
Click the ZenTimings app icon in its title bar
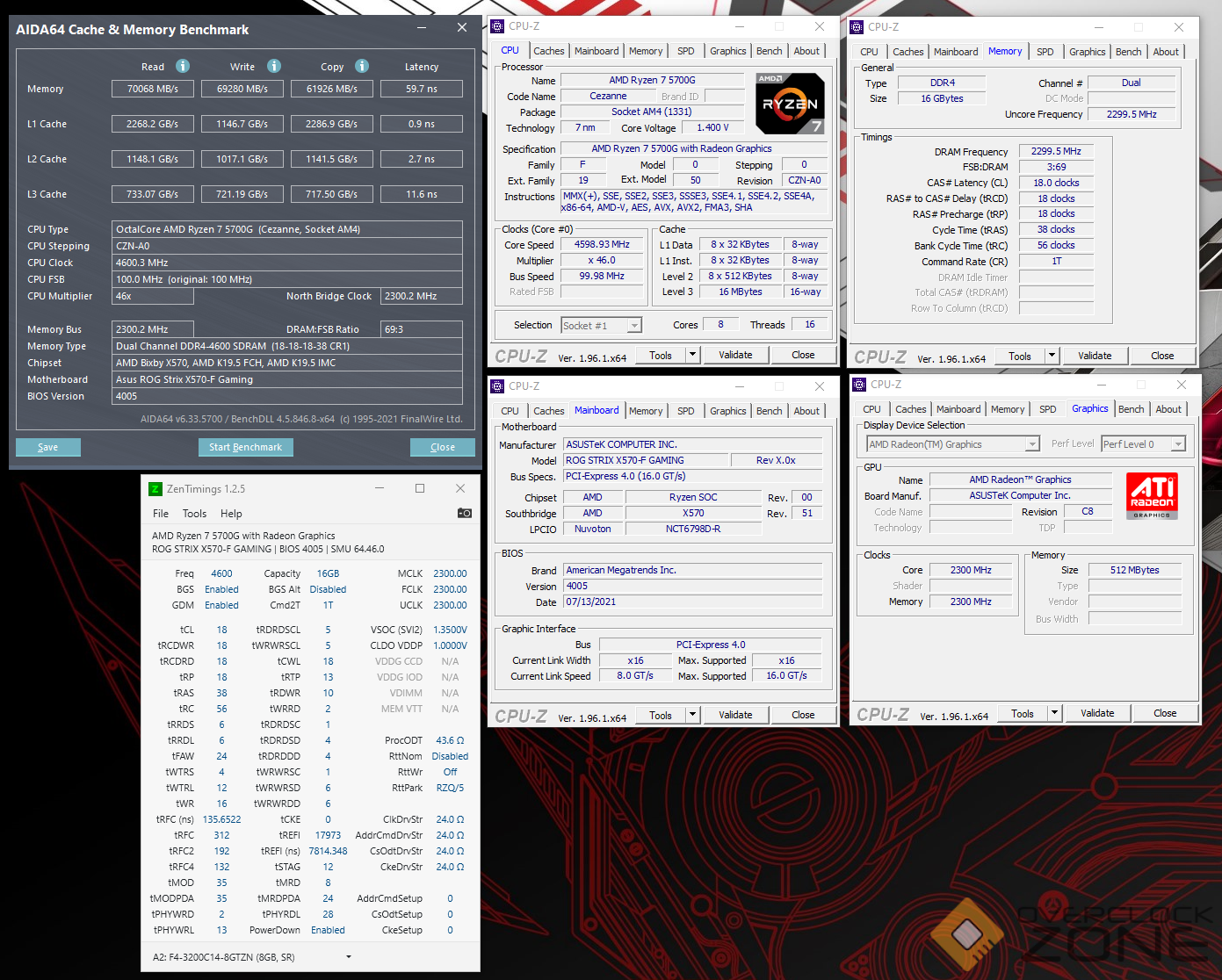[x=155, y=489]
